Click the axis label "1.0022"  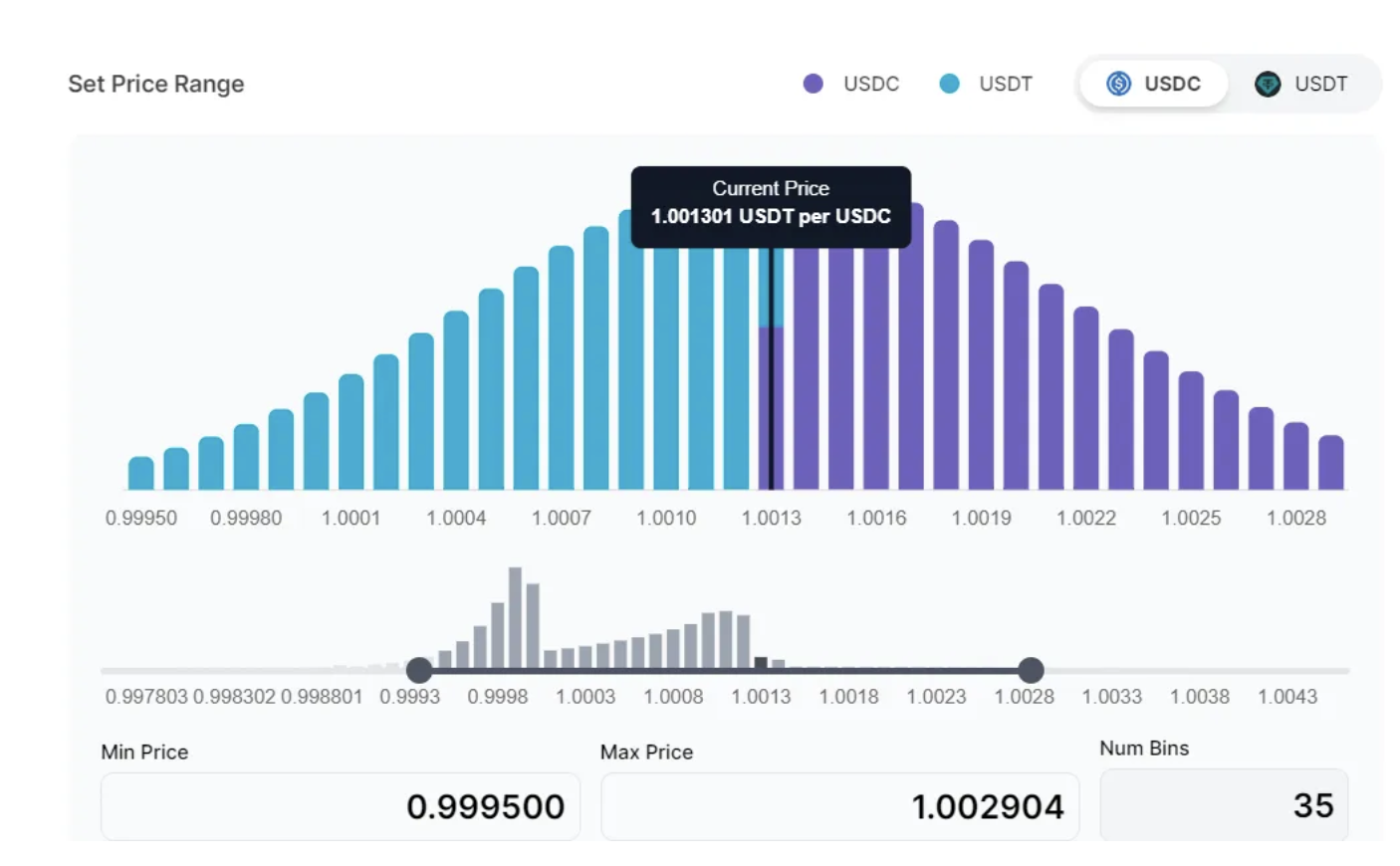pyautogui.click(x=1086, y=518)
